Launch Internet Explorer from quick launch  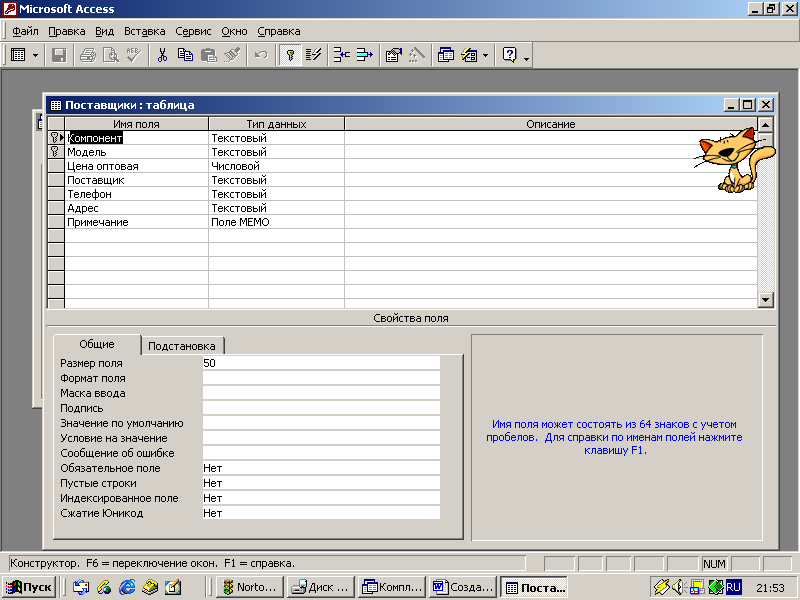[127, 588]
